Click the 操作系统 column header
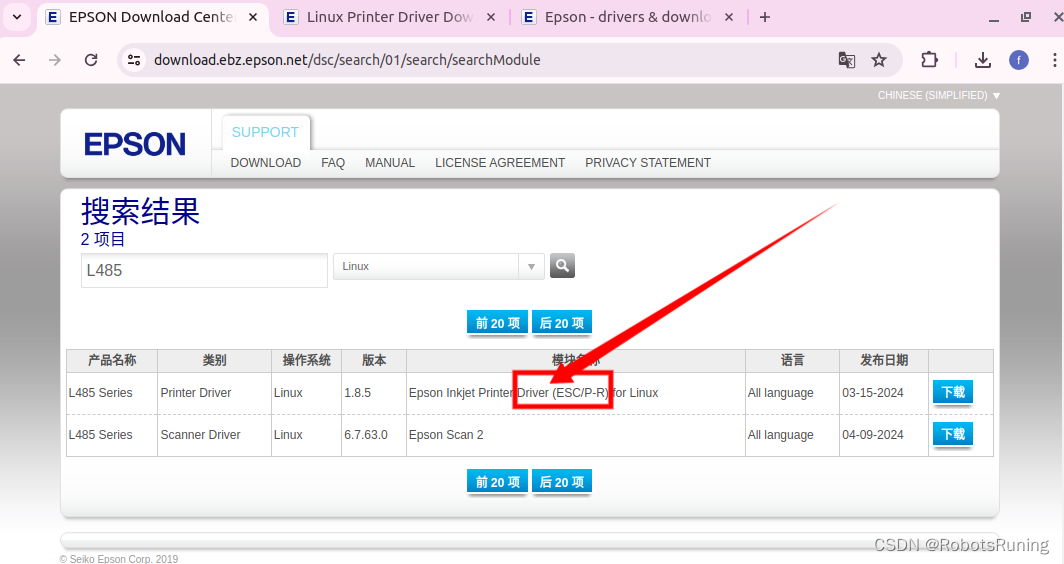Viewport: 1064px width, 564px height. [306, 360]
